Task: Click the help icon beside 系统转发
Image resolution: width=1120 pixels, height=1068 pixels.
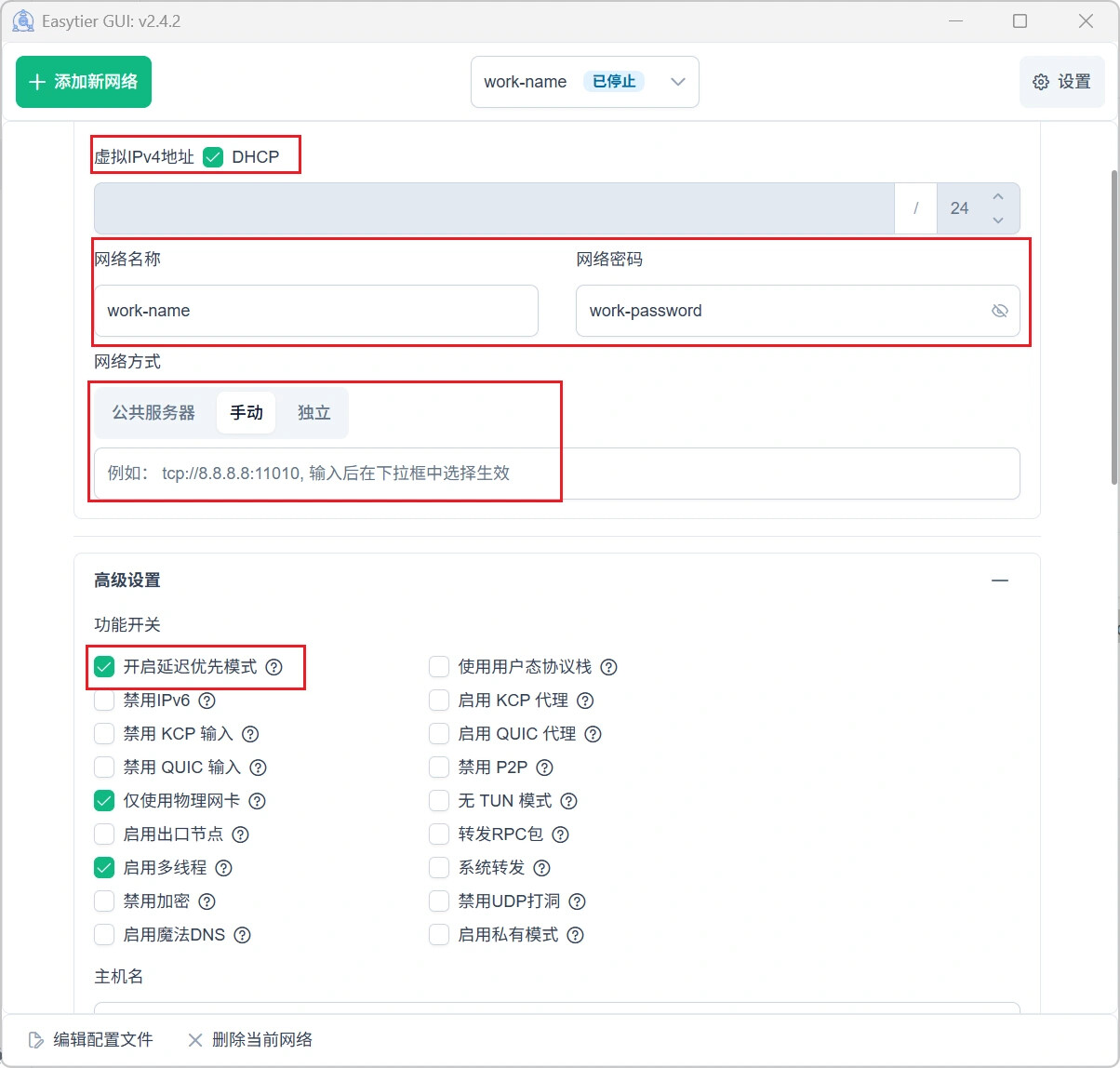Action: coord(542,868)
